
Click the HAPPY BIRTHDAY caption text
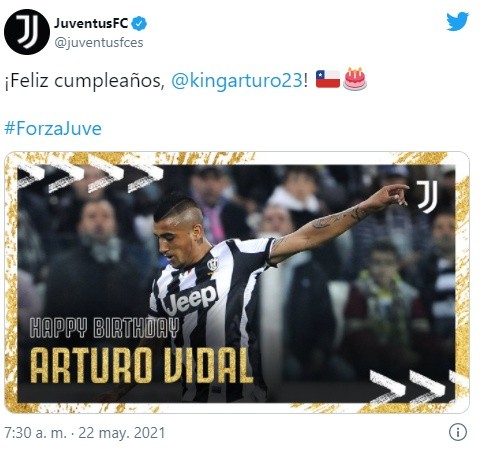(104, 328)
